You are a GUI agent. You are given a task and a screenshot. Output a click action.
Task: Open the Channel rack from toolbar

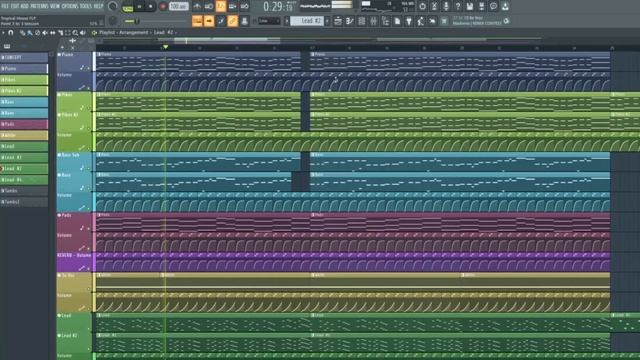point(362,21)
